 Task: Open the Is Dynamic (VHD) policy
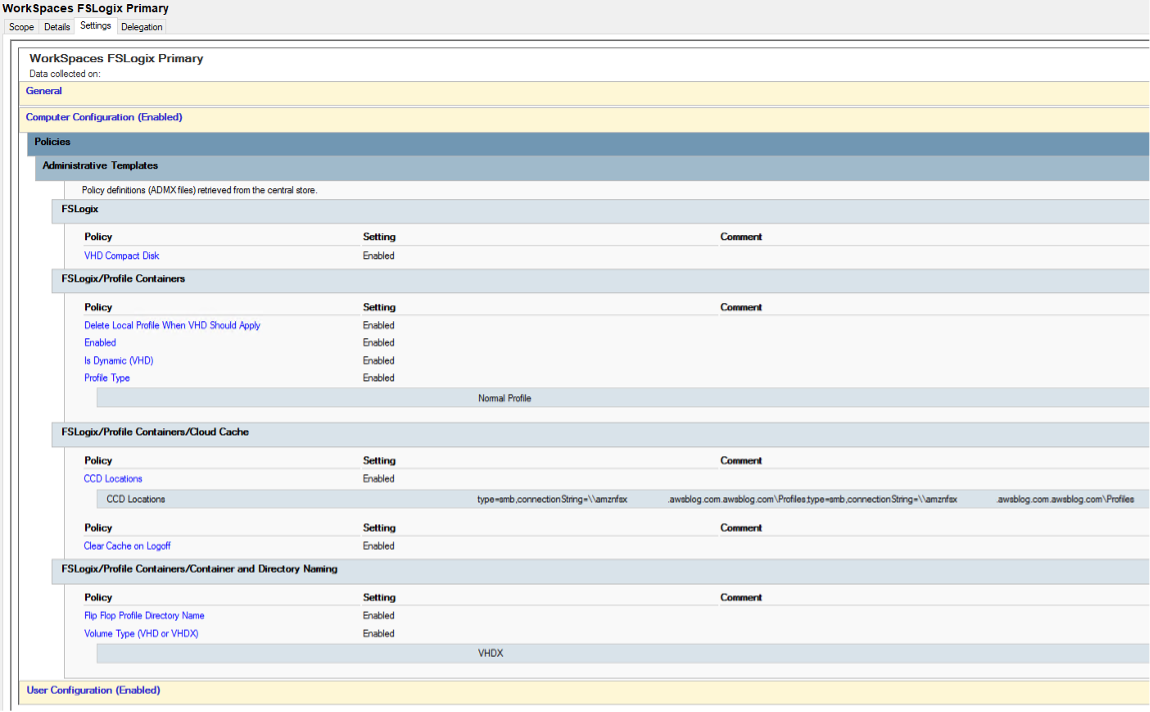[117, 360]
